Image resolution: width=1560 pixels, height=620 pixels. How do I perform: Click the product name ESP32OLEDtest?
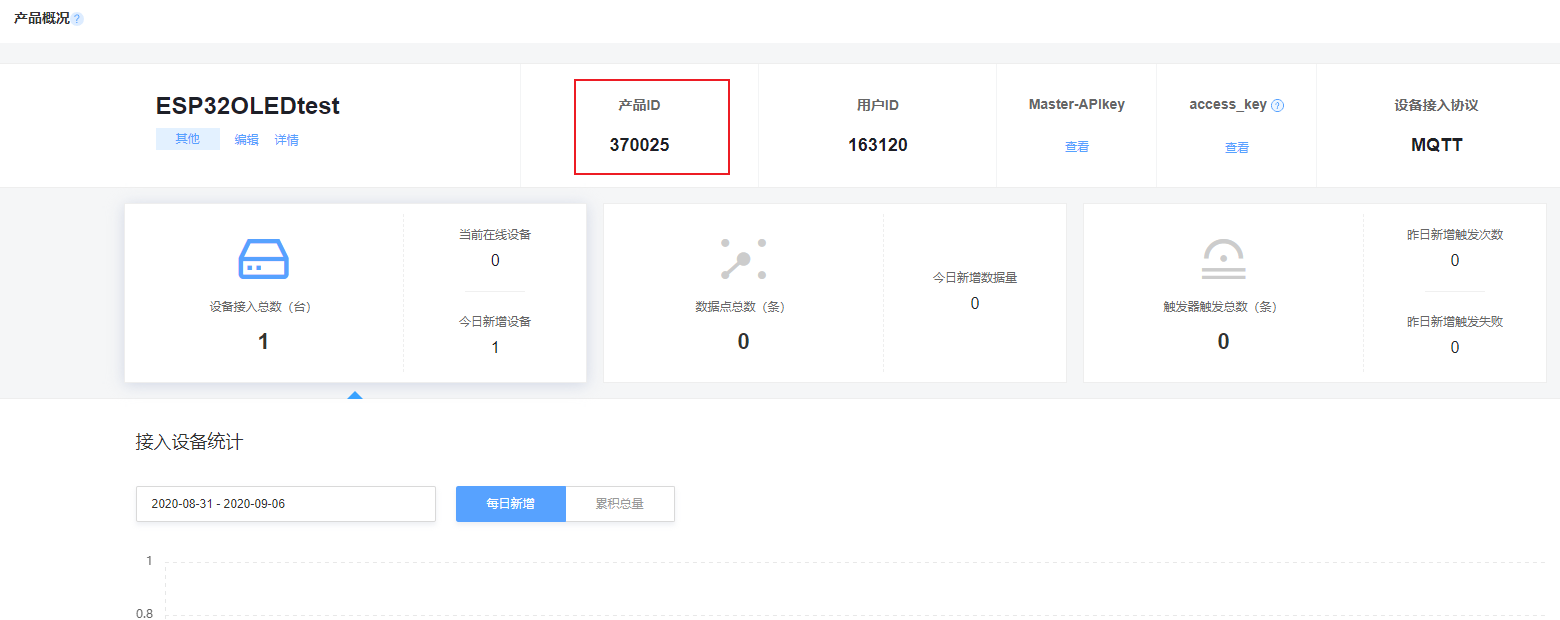point(245,105)
